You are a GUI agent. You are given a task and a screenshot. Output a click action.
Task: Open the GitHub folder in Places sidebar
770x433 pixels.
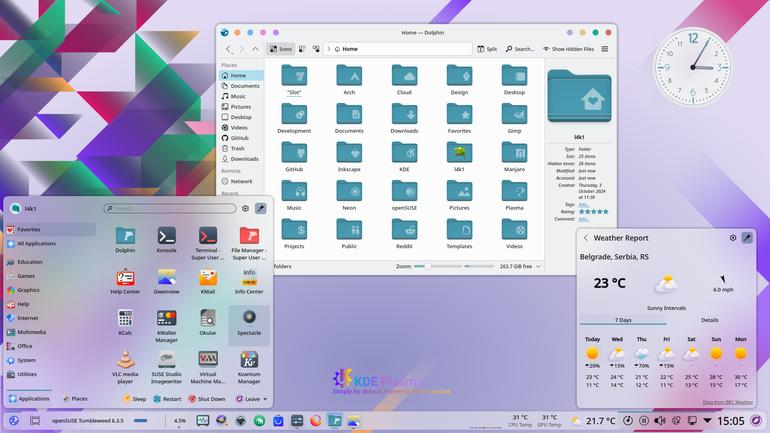pyautogui.click(x=239, y=138)
